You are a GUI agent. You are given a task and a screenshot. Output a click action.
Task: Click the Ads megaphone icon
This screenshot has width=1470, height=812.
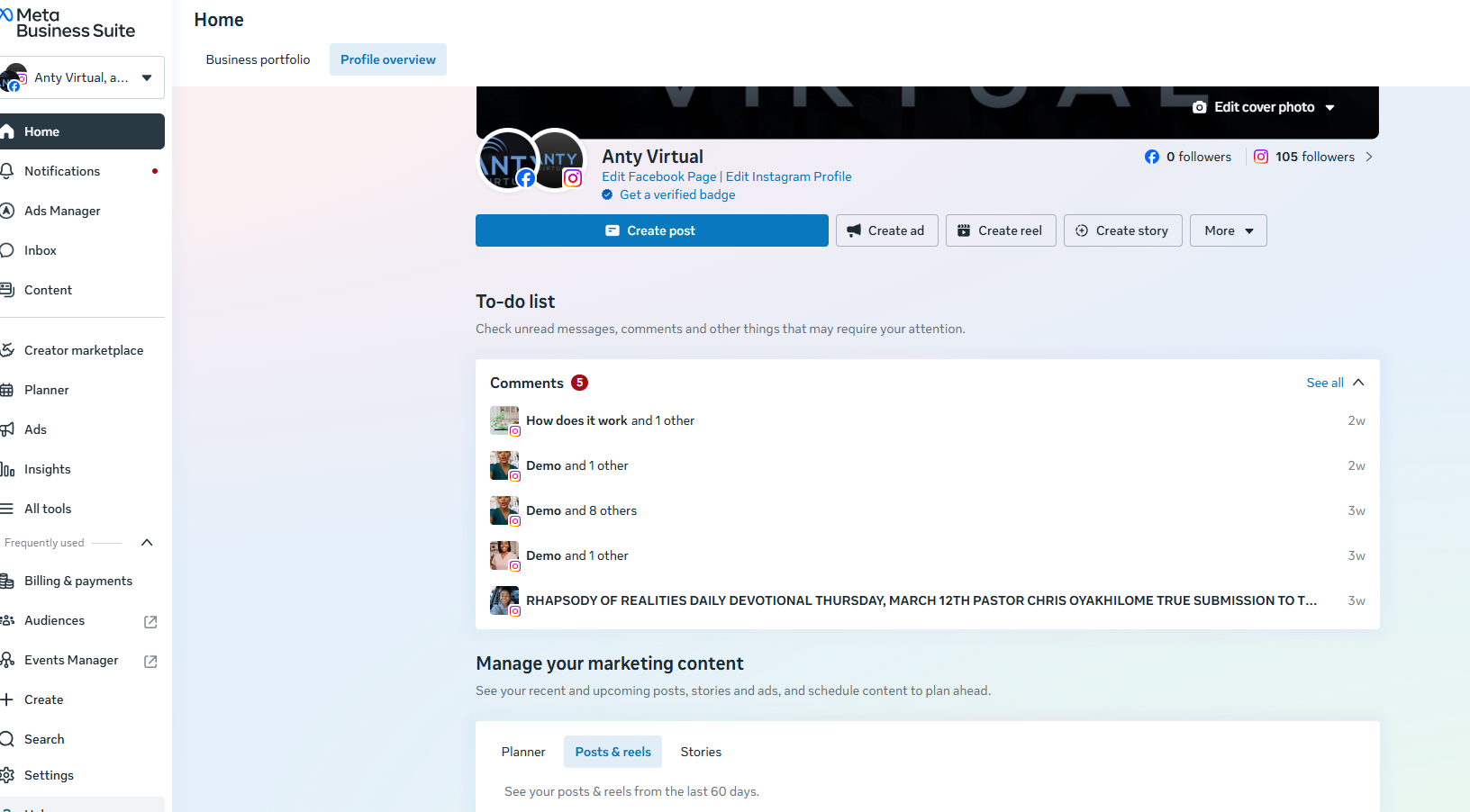click(7, 429)
